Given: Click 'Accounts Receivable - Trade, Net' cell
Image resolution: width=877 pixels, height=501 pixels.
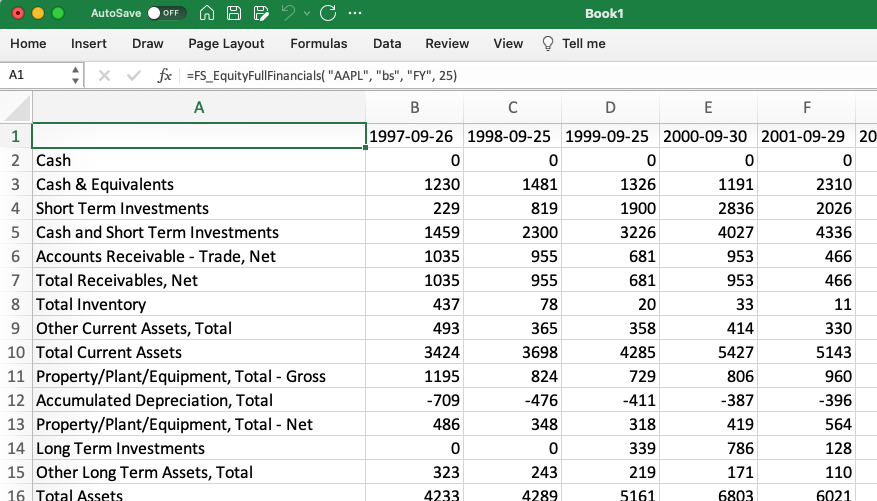Looking at the screenshot, I should tap(199, 257).
